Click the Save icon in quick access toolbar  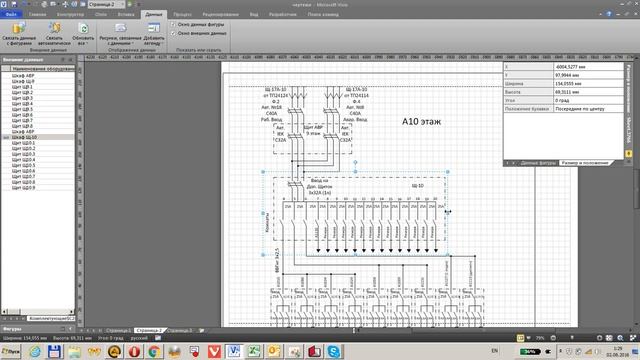(x=14, y=4)
